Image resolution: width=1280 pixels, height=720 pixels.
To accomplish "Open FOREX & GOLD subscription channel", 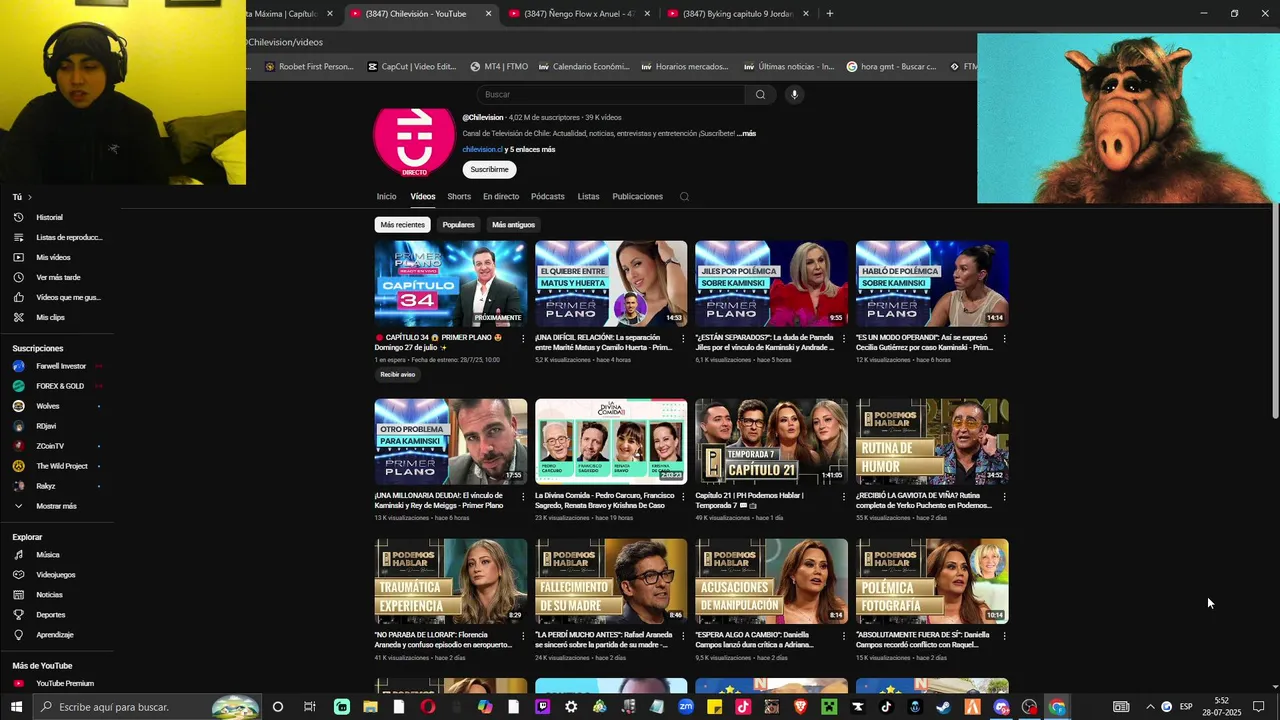I will [x=60, y=386].
